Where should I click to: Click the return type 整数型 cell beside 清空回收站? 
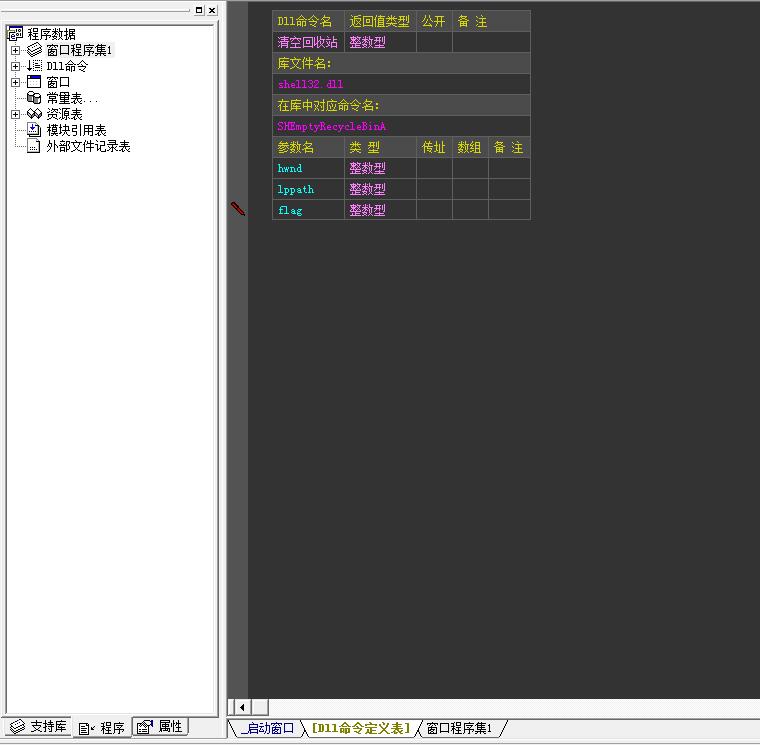coord(380,42)
